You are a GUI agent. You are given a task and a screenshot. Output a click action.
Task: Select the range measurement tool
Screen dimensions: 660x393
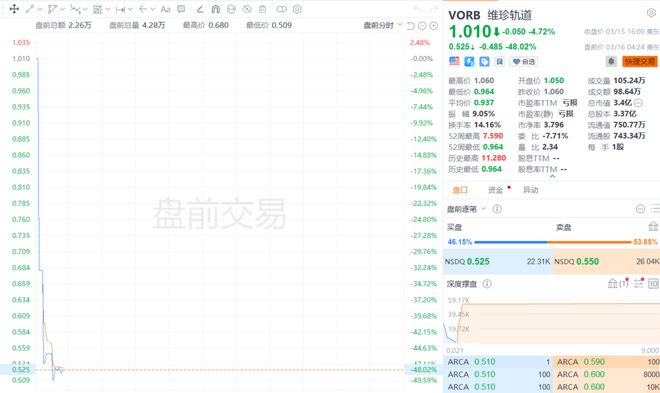pyautogui.click(x=120, y=9)
